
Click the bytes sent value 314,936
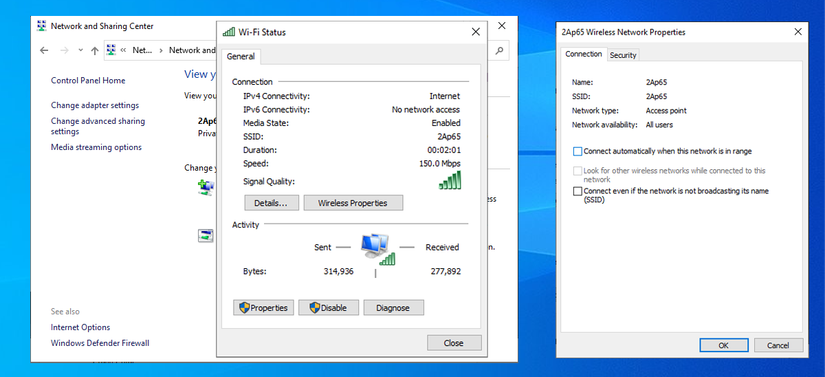pyautogui.click(x=338, y=271)
